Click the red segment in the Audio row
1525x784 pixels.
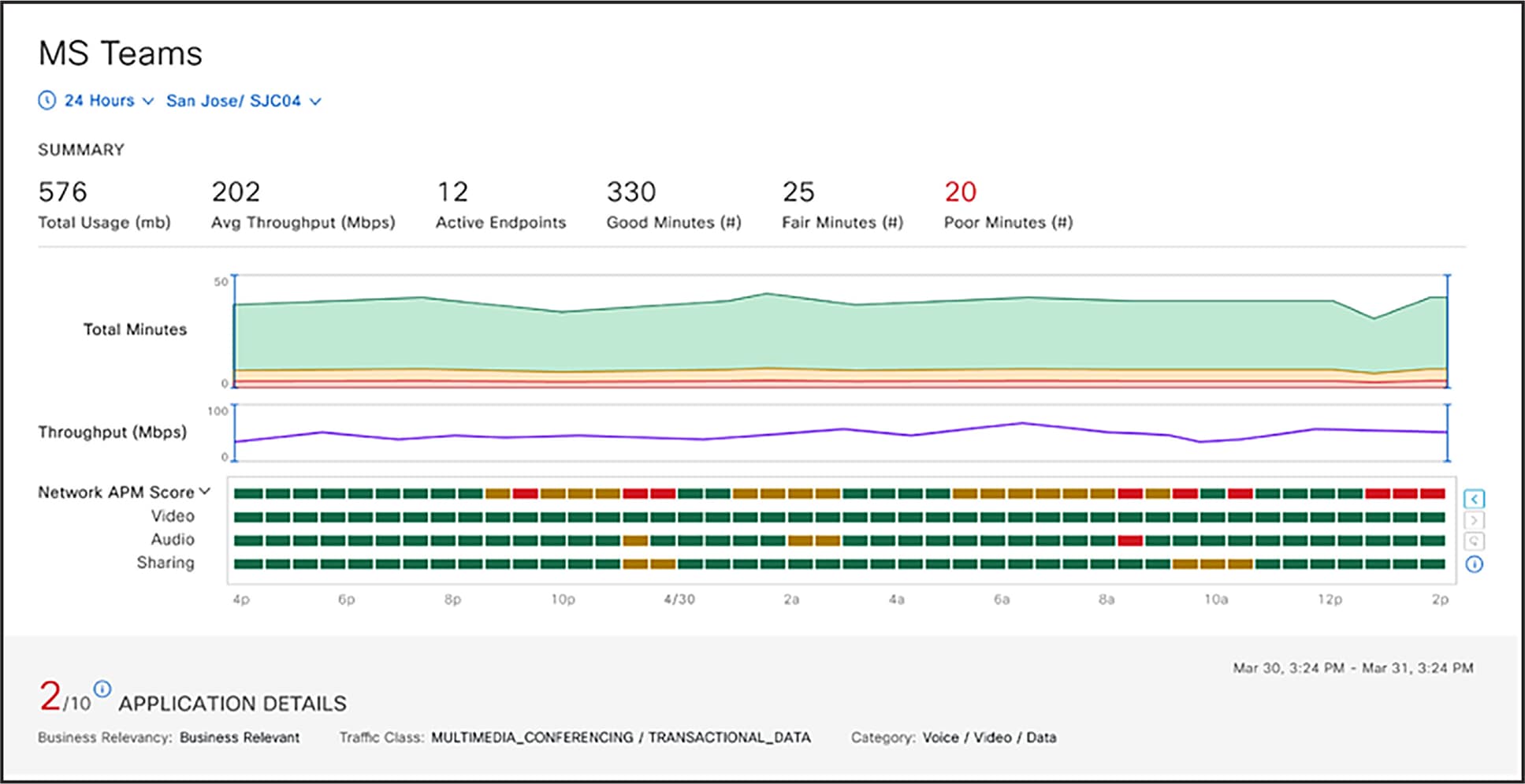tap(1130, 541)
